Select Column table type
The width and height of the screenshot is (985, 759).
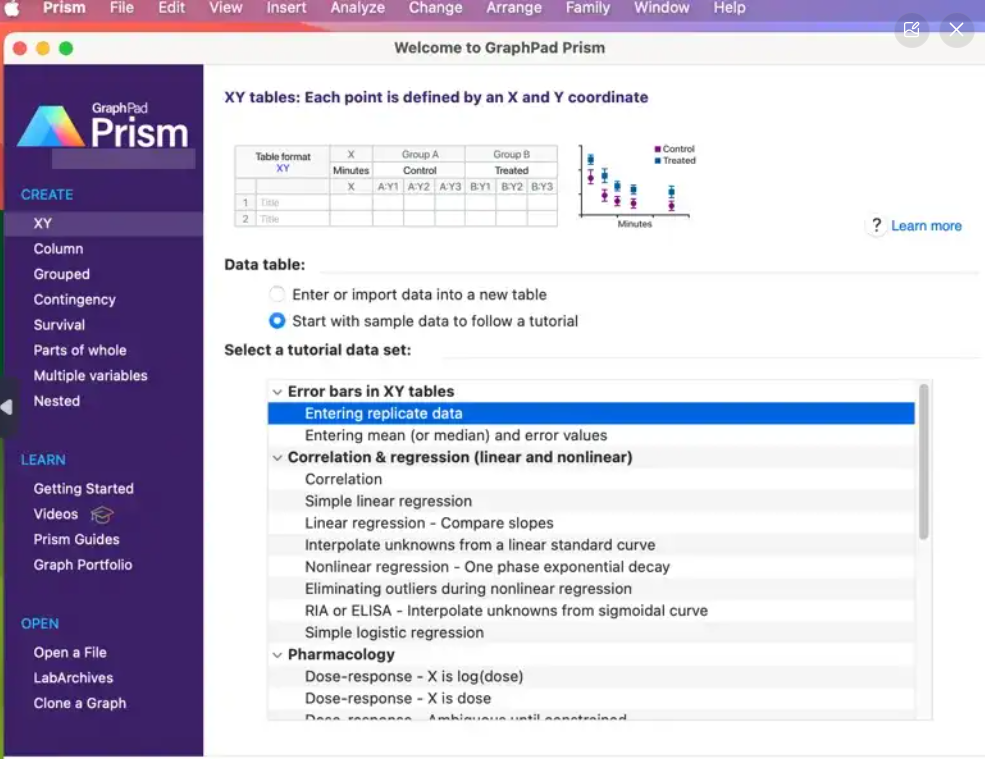(x=58, y=249)
